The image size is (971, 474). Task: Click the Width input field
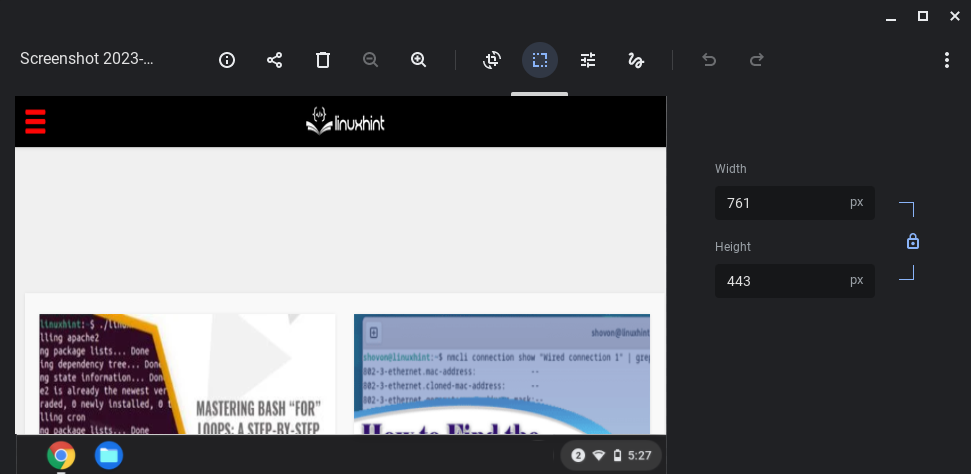coord(780,203)
